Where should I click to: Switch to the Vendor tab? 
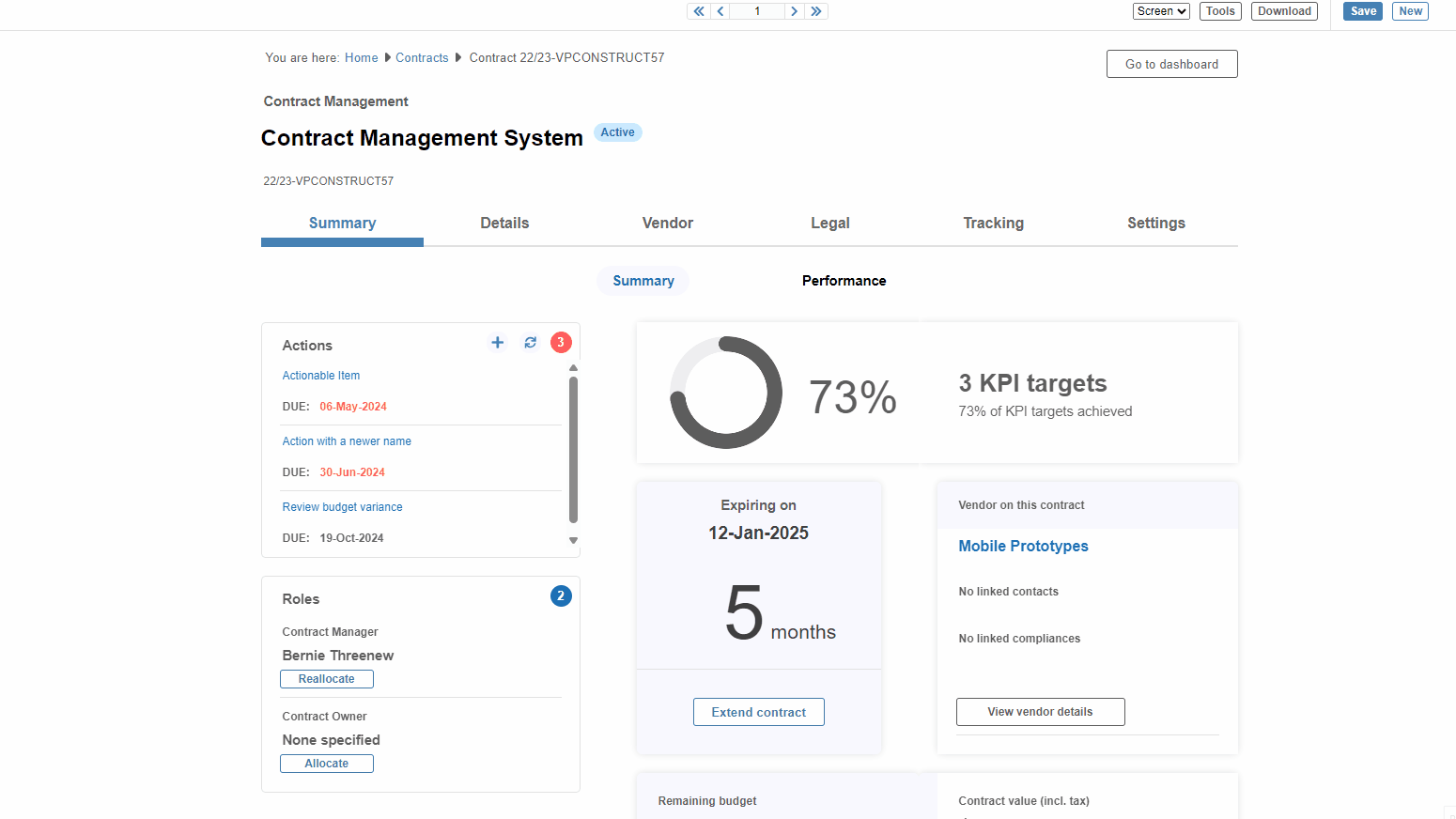[668, 223]
